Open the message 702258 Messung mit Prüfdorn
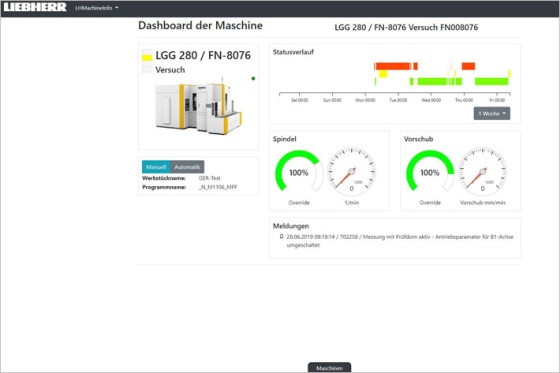Viewport: 560px width, 373px height. [x=400, y=241]
